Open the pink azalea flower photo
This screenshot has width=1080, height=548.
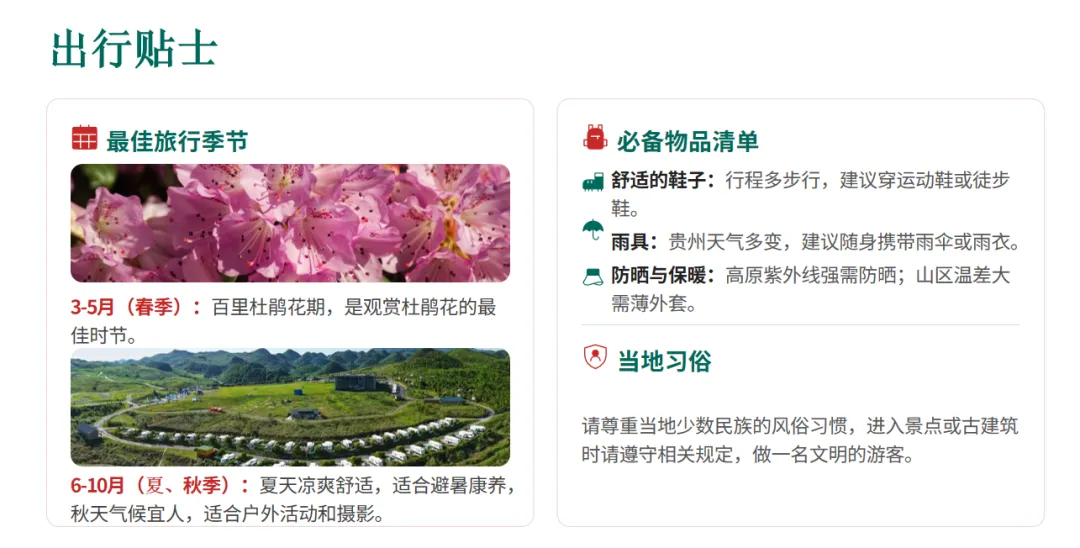[x=290, y=223]
